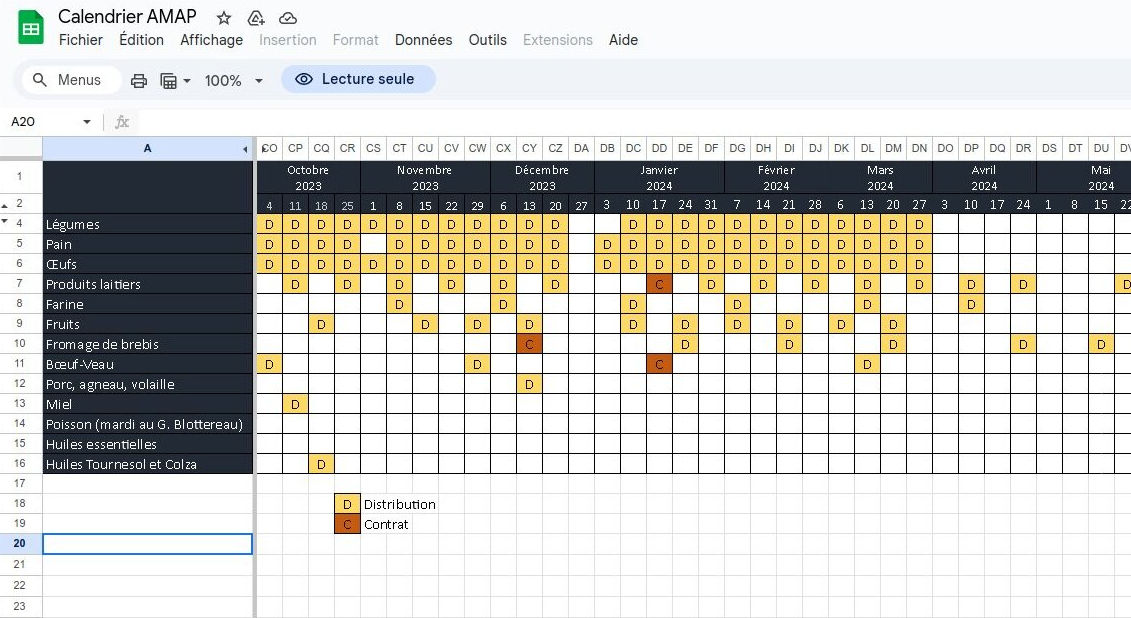Collapse column A using the triangle arrow

244,147
